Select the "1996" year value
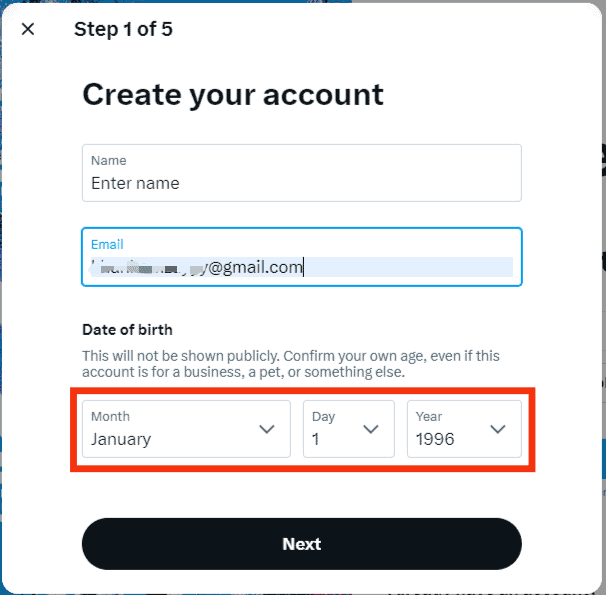This screenshot has height=595, width=606. 435,438
